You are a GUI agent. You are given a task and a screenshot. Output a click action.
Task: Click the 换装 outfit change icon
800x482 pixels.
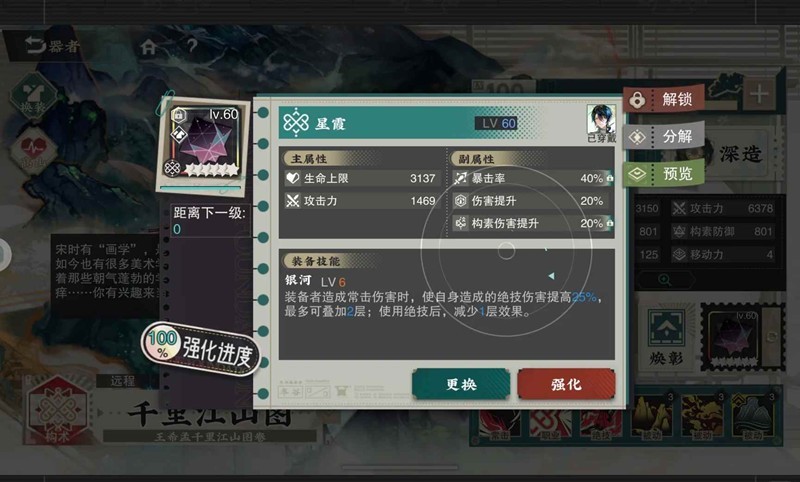click(33, 96)
